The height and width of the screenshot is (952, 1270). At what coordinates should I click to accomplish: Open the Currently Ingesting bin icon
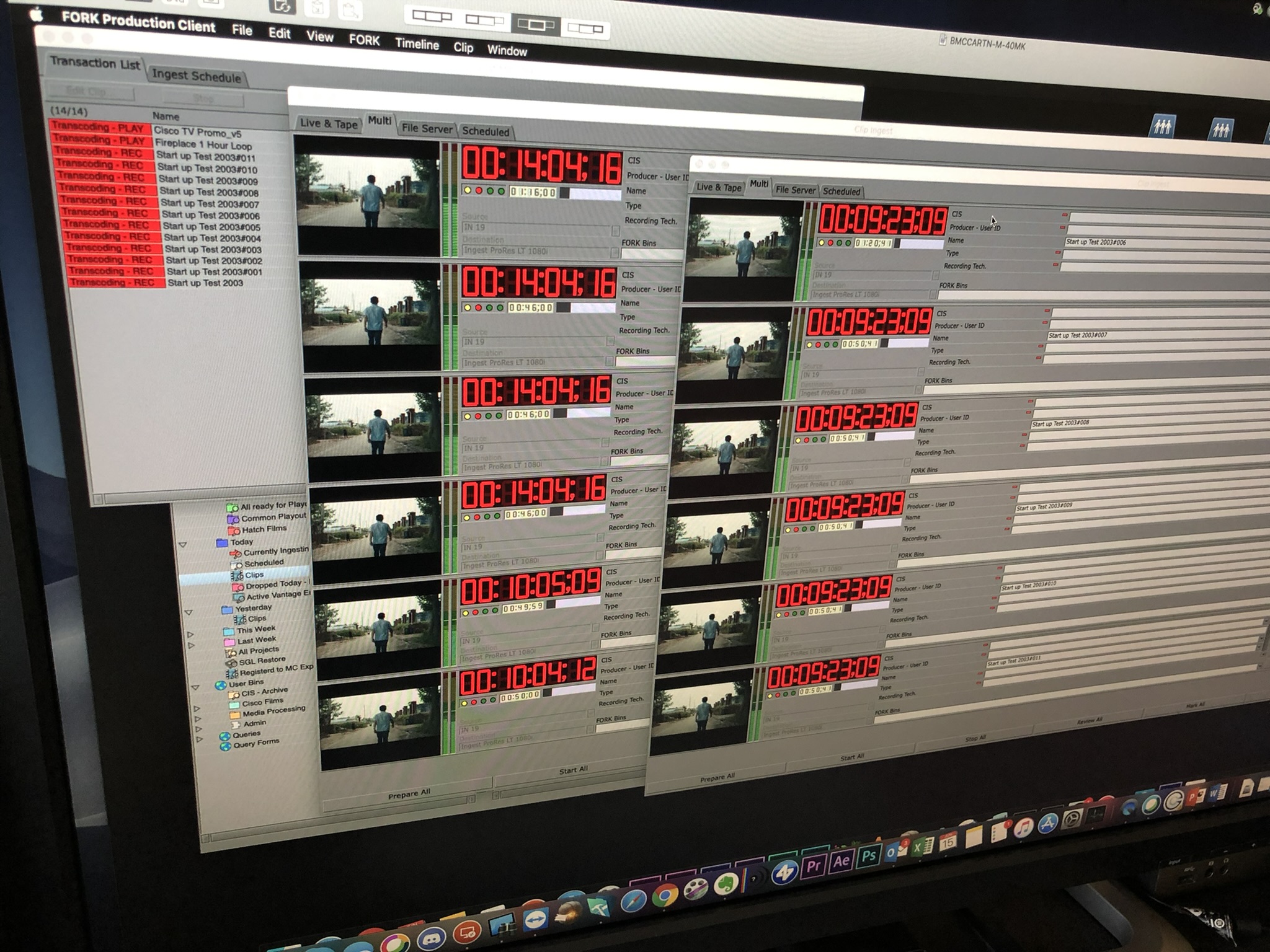point(236,553)
